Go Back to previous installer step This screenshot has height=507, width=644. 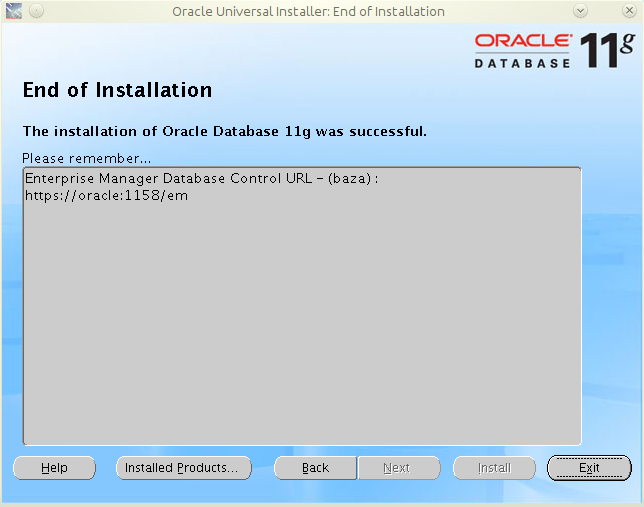(x=315, y=468)
